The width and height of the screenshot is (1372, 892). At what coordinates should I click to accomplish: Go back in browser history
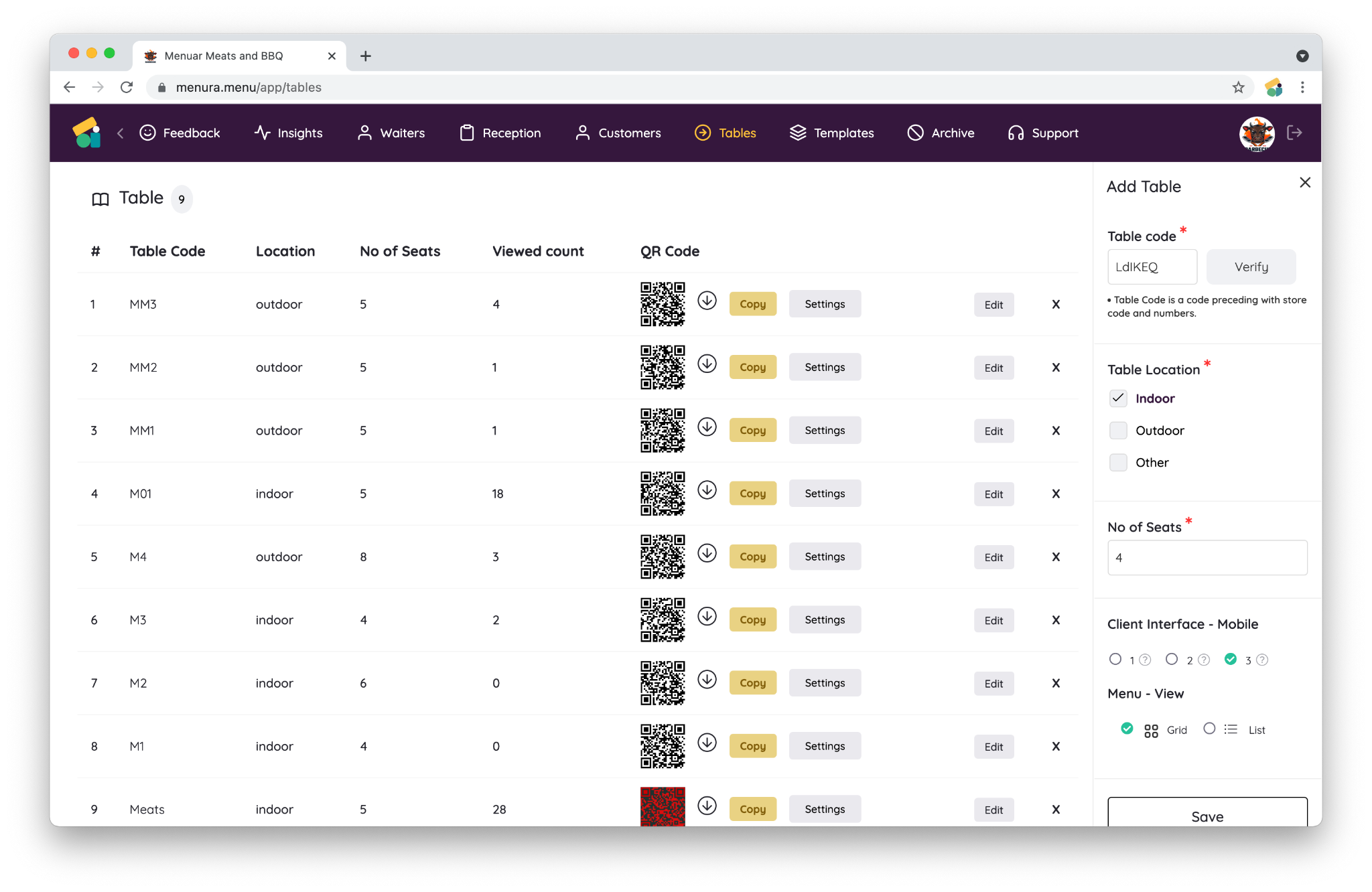(x=69, y=87)
